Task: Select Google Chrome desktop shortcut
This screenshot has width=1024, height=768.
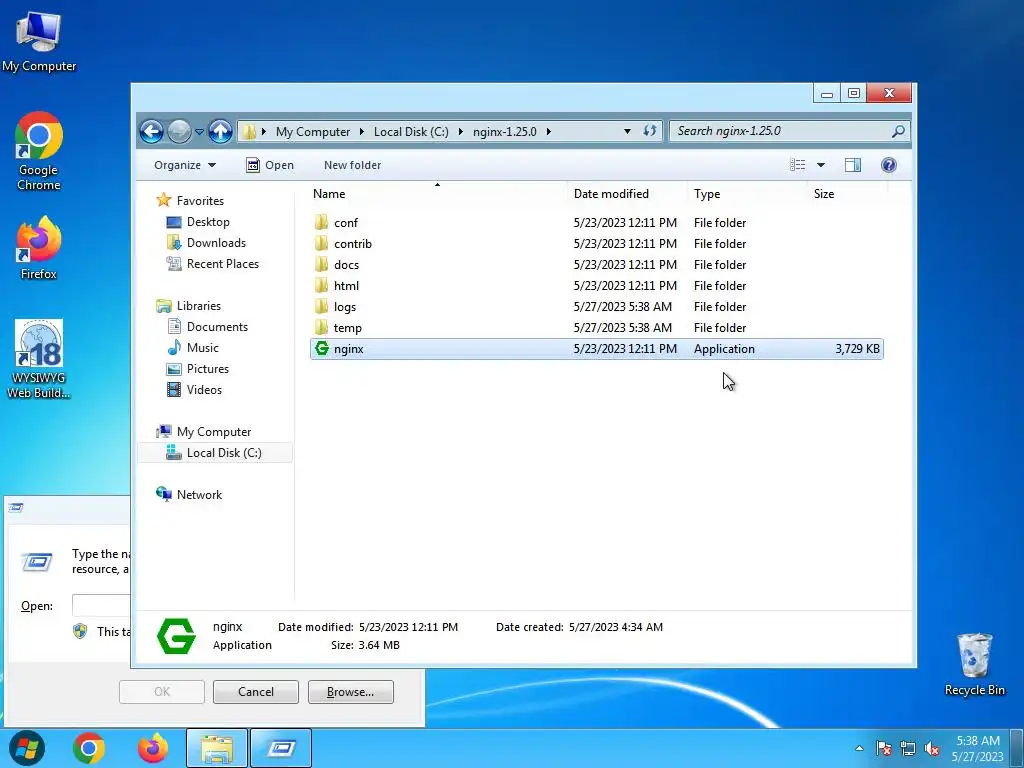Action: pyautogui.click(x=39, y=152)
